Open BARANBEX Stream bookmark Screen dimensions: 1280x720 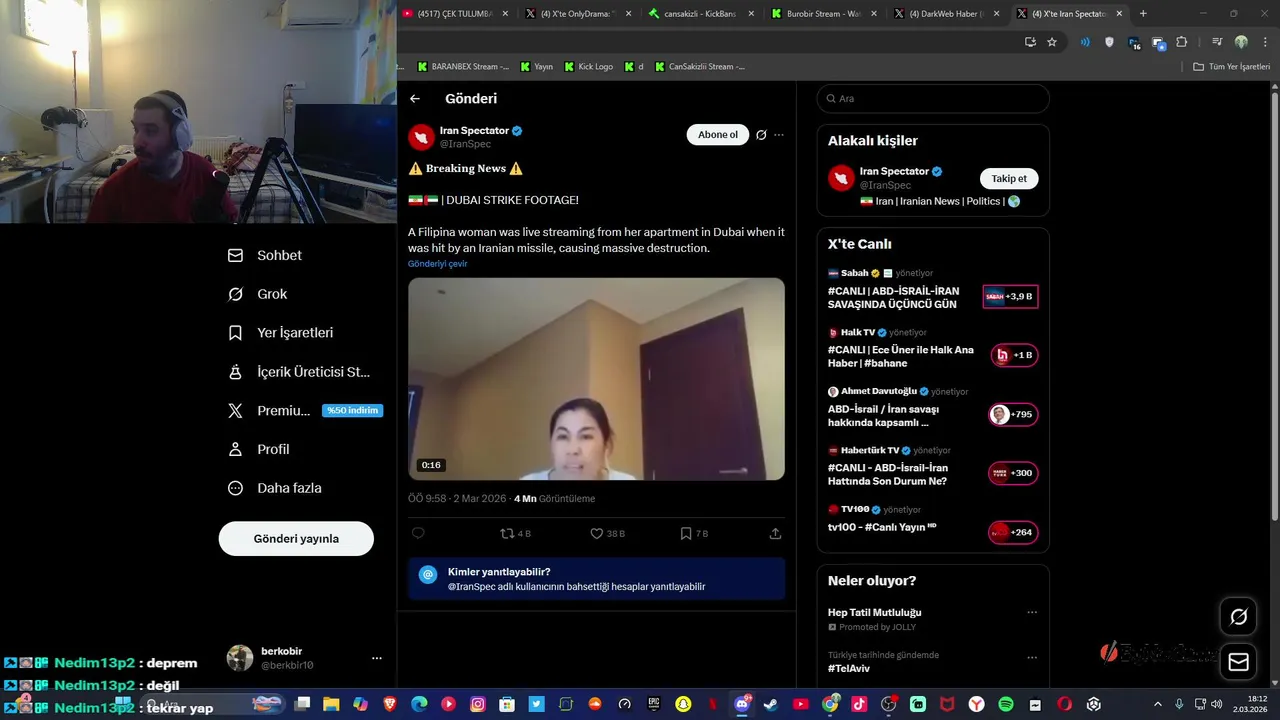(463, 67)
